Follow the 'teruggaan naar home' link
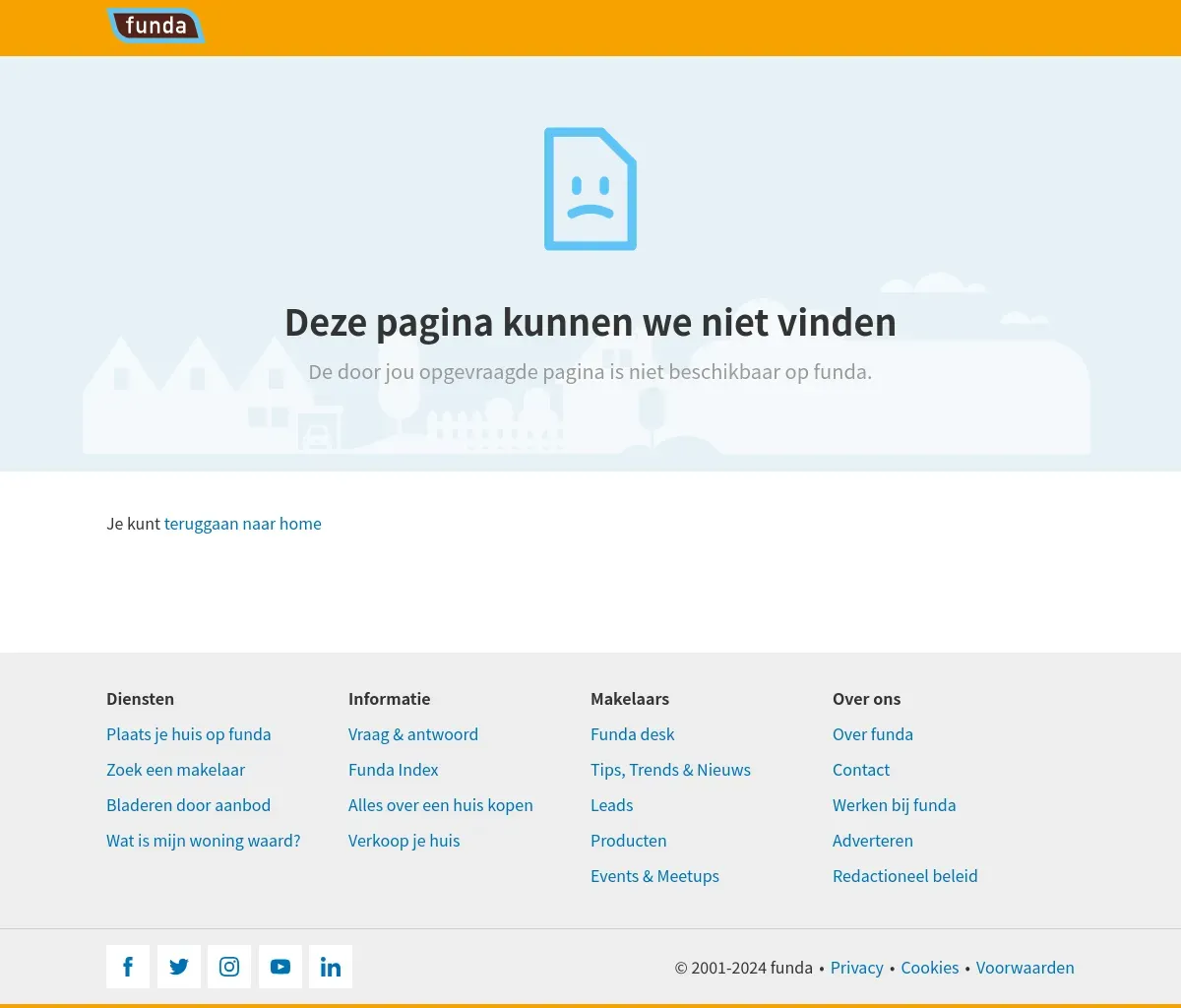This screenshot has width=1181, height=1008. 243,524
